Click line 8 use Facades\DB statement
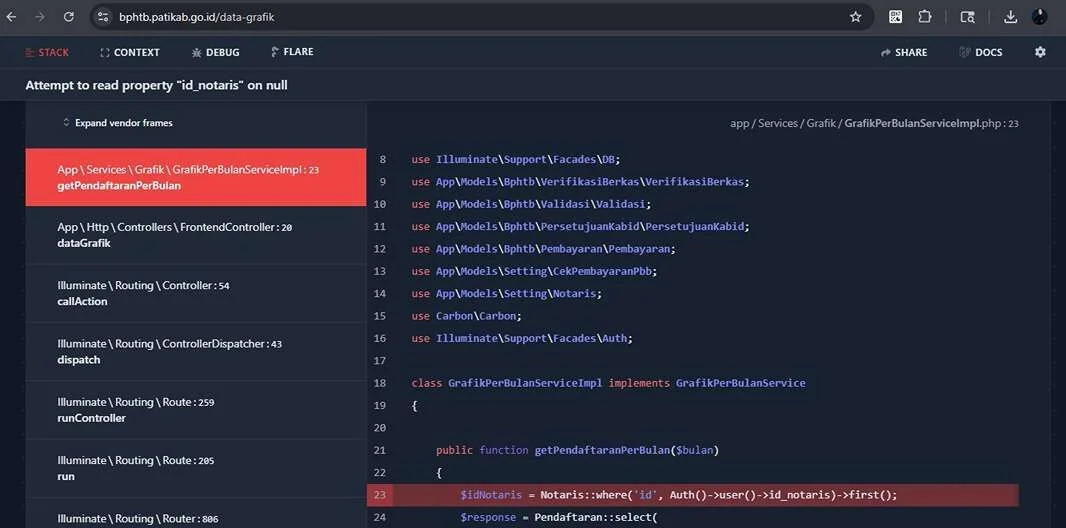This screenshot has height=528, width=1066. pos(516,159)
